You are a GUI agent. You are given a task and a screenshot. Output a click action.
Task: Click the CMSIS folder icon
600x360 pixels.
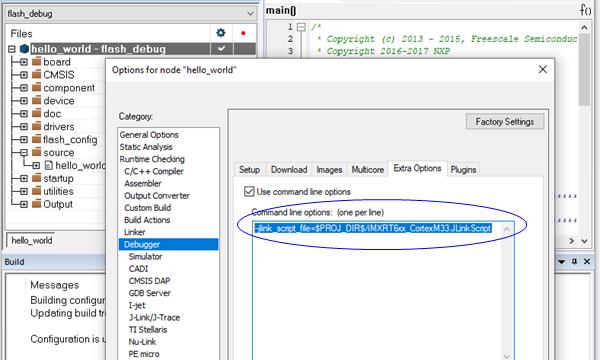point(36,74)
